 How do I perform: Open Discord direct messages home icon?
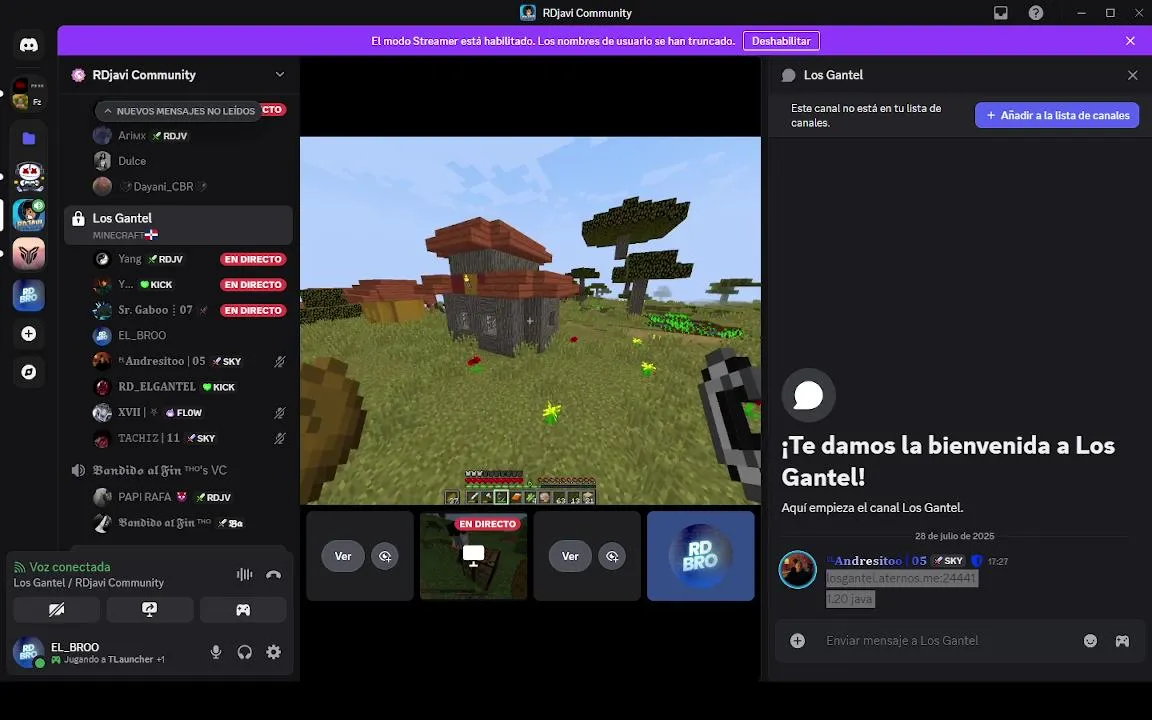coord(29,45)
